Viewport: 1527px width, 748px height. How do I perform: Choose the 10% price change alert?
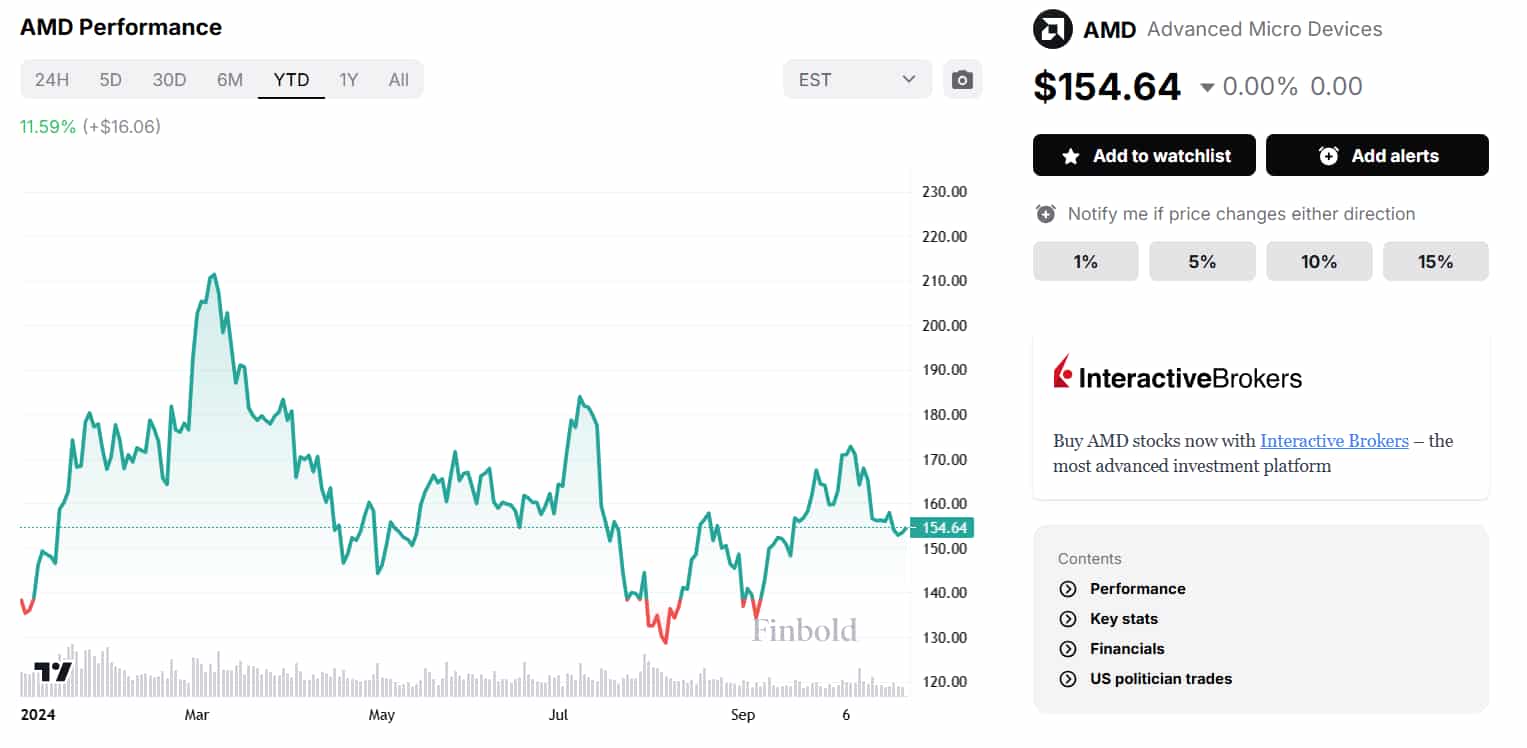coord(1319,261)
